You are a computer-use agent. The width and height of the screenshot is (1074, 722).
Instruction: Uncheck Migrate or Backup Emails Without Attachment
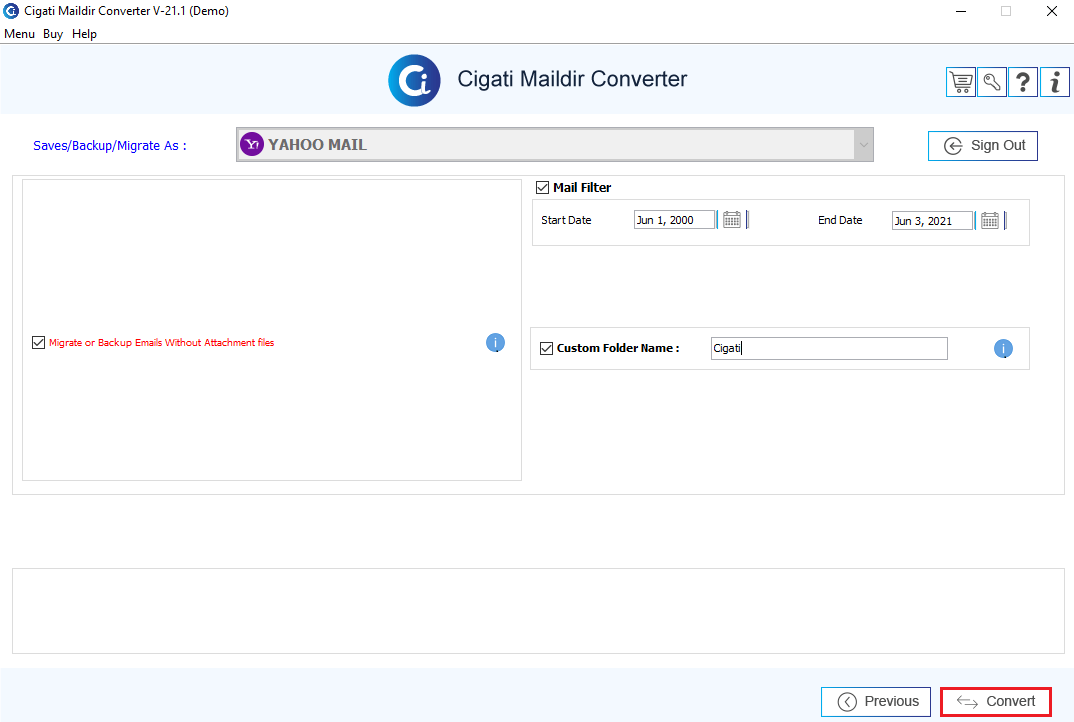click(38, 343)
